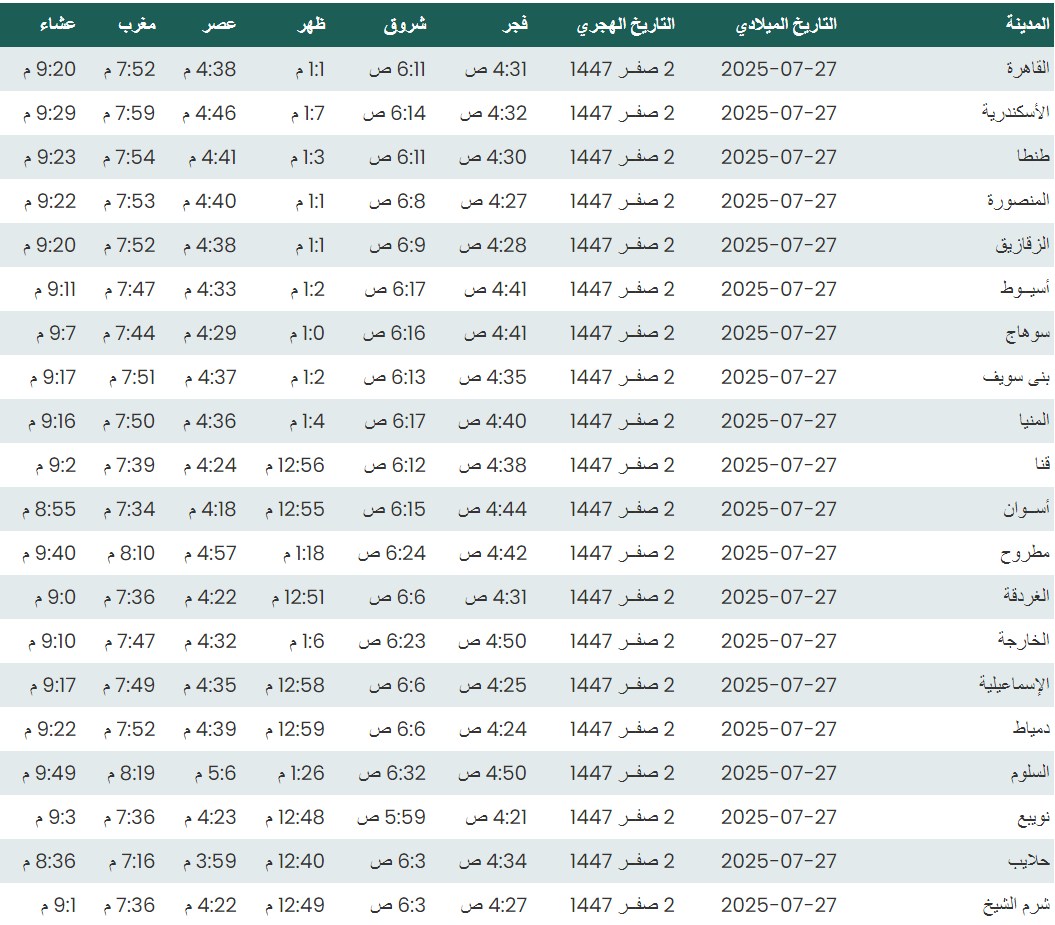The width and height of the screenshot is (1055, 925).
Task: Click the التاريخ الهجري column header
Action: click(625, 24)
